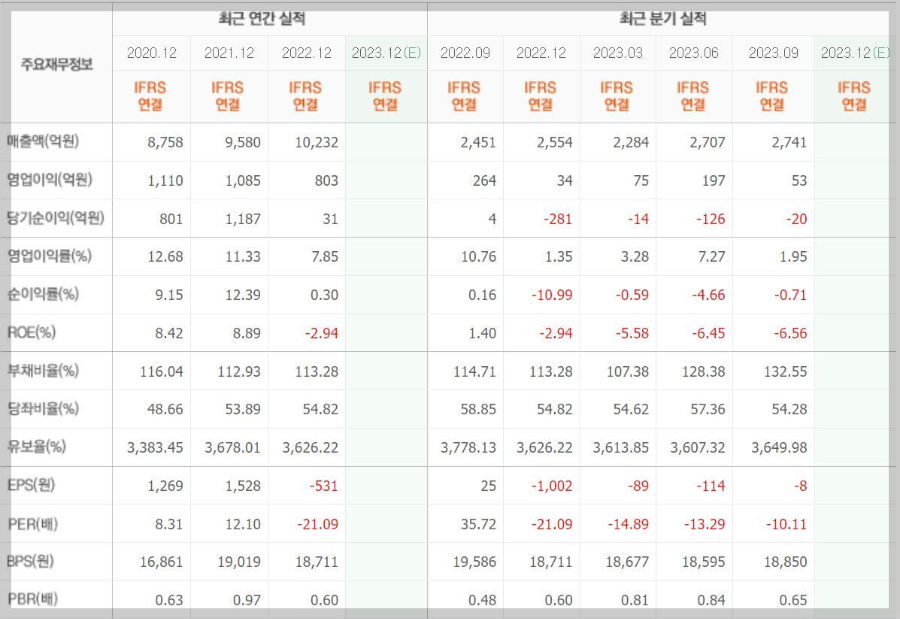Screen dimensions: 900x619
Task: Click the 영업이익률(%) row label
Action: tap(49, 256)
